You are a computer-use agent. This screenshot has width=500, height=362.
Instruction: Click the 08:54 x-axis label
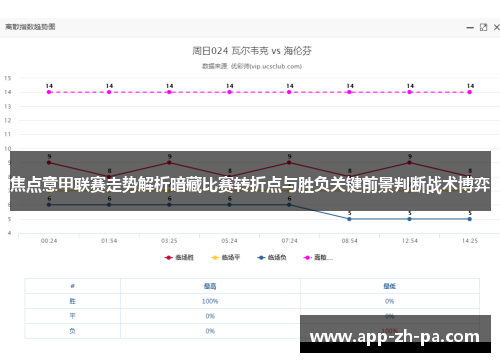tap(349, 241)
